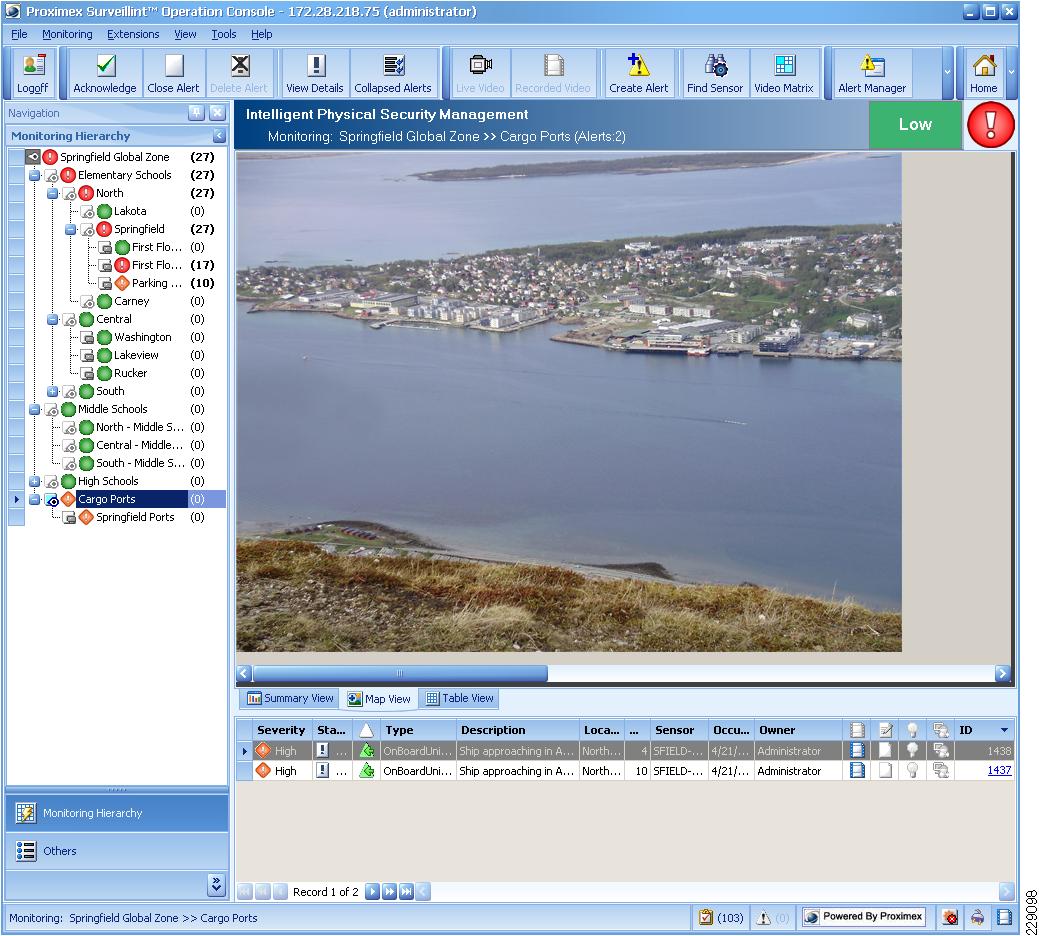Open the ID column dropdown arrow

coord(1005,730)
